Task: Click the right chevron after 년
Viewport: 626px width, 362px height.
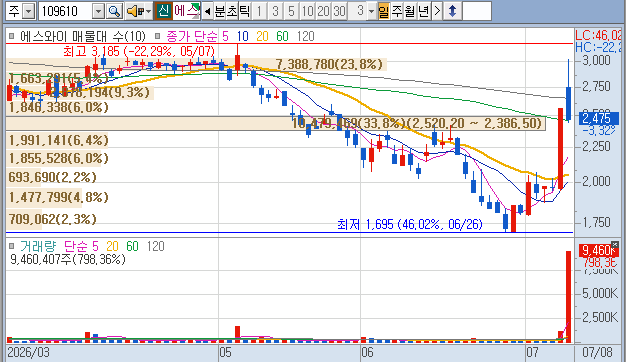Action: (437, 11)
